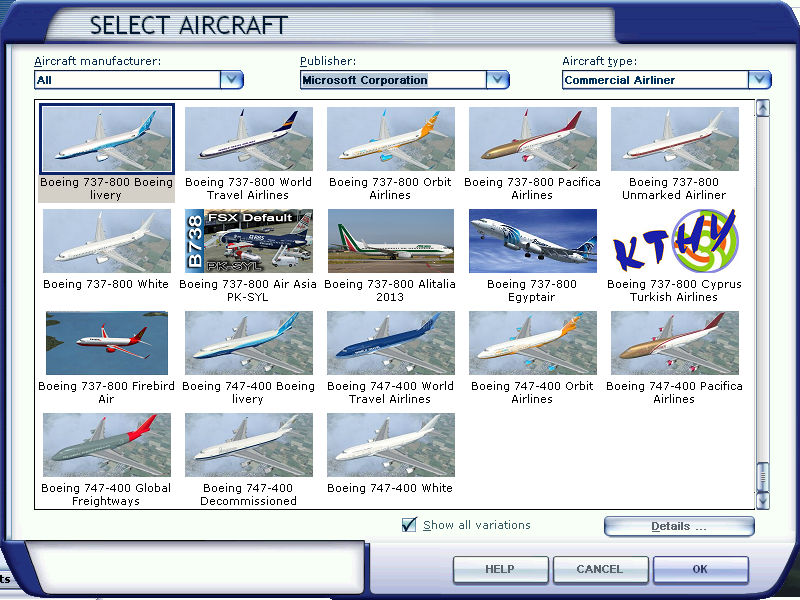Select the Boeing 737-800 White thumbnail
Image resolution: width=800 pixels, height=600 pixels.
[107, 241]
